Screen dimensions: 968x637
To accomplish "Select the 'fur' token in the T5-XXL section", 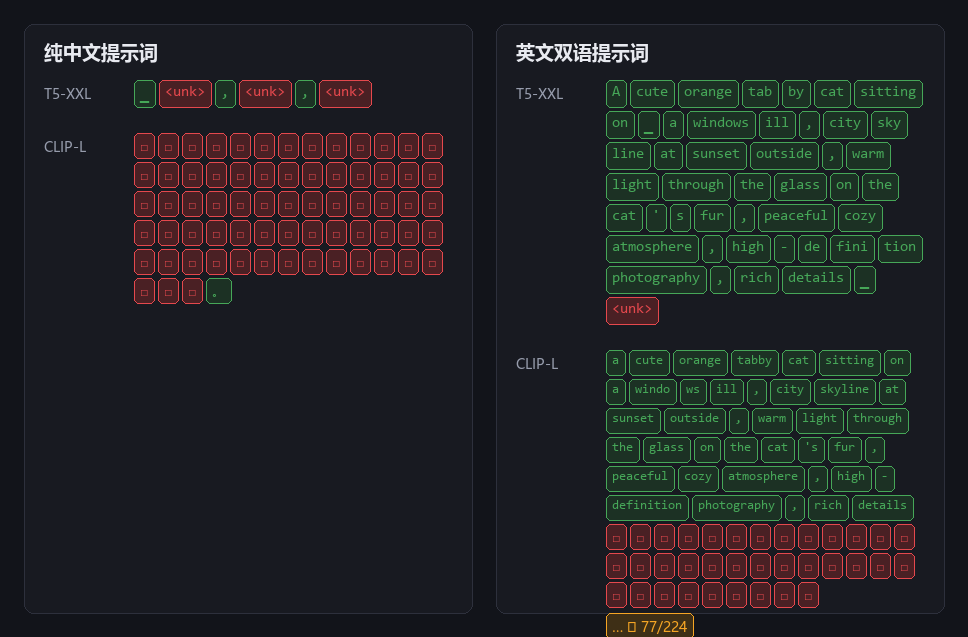I will pyautogui.click(x=712, y=217).
